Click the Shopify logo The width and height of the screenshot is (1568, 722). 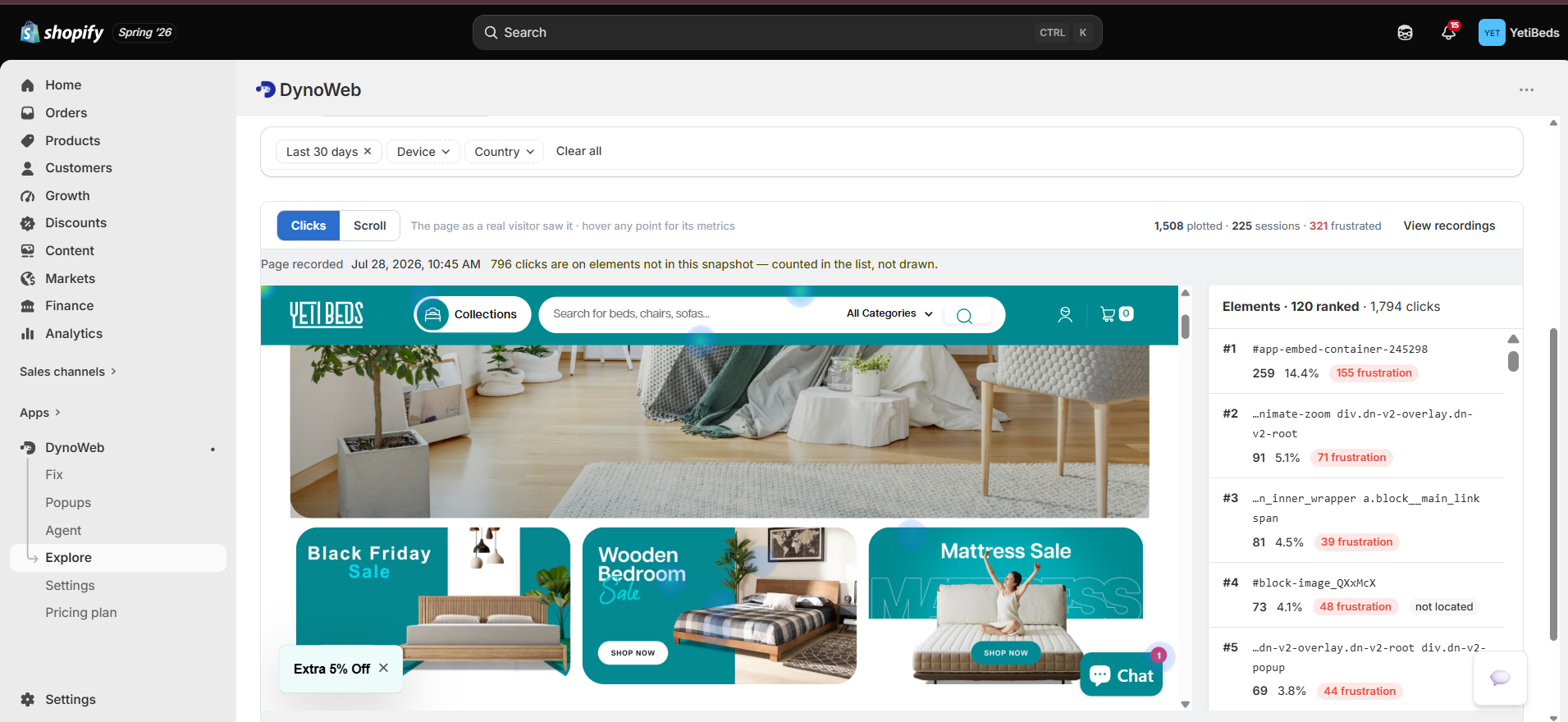click(62, 32)
